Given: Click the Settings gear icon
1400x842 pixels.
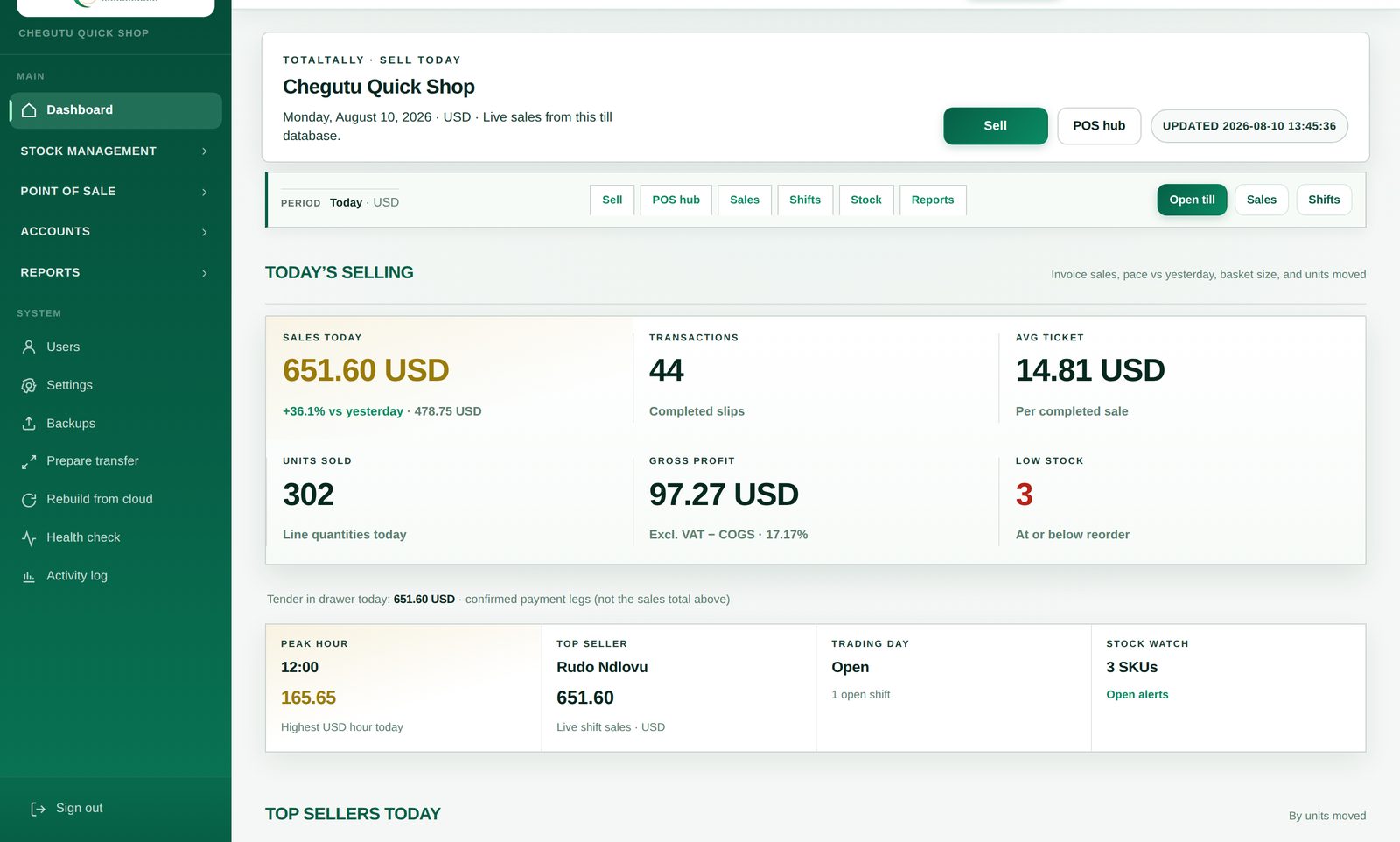Looking at the screenshot, I should point(29,386).
